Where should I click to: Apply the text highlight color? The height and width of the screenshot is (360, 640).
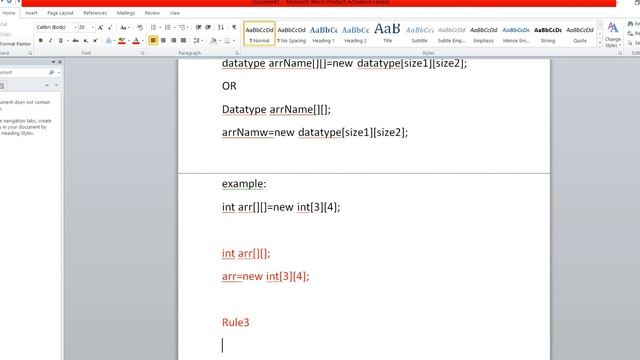click(122, 40)
